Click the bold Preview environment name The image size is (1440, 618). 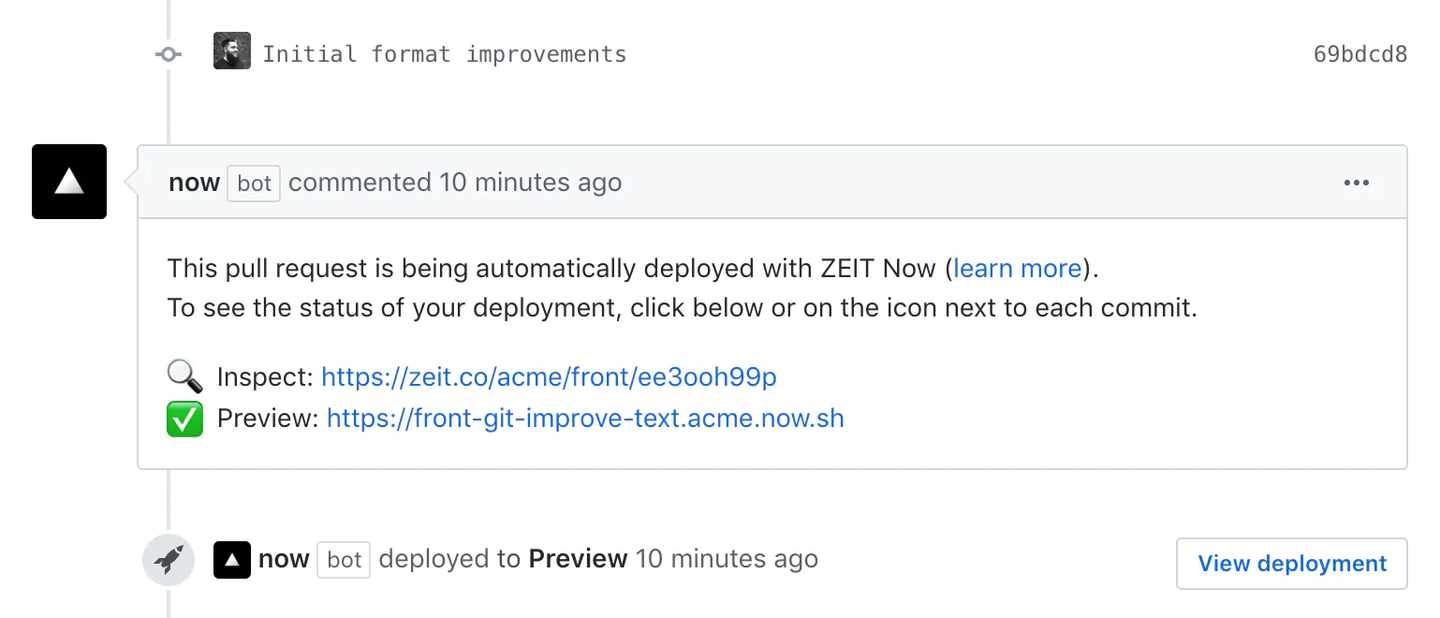(x=578, y=559)
